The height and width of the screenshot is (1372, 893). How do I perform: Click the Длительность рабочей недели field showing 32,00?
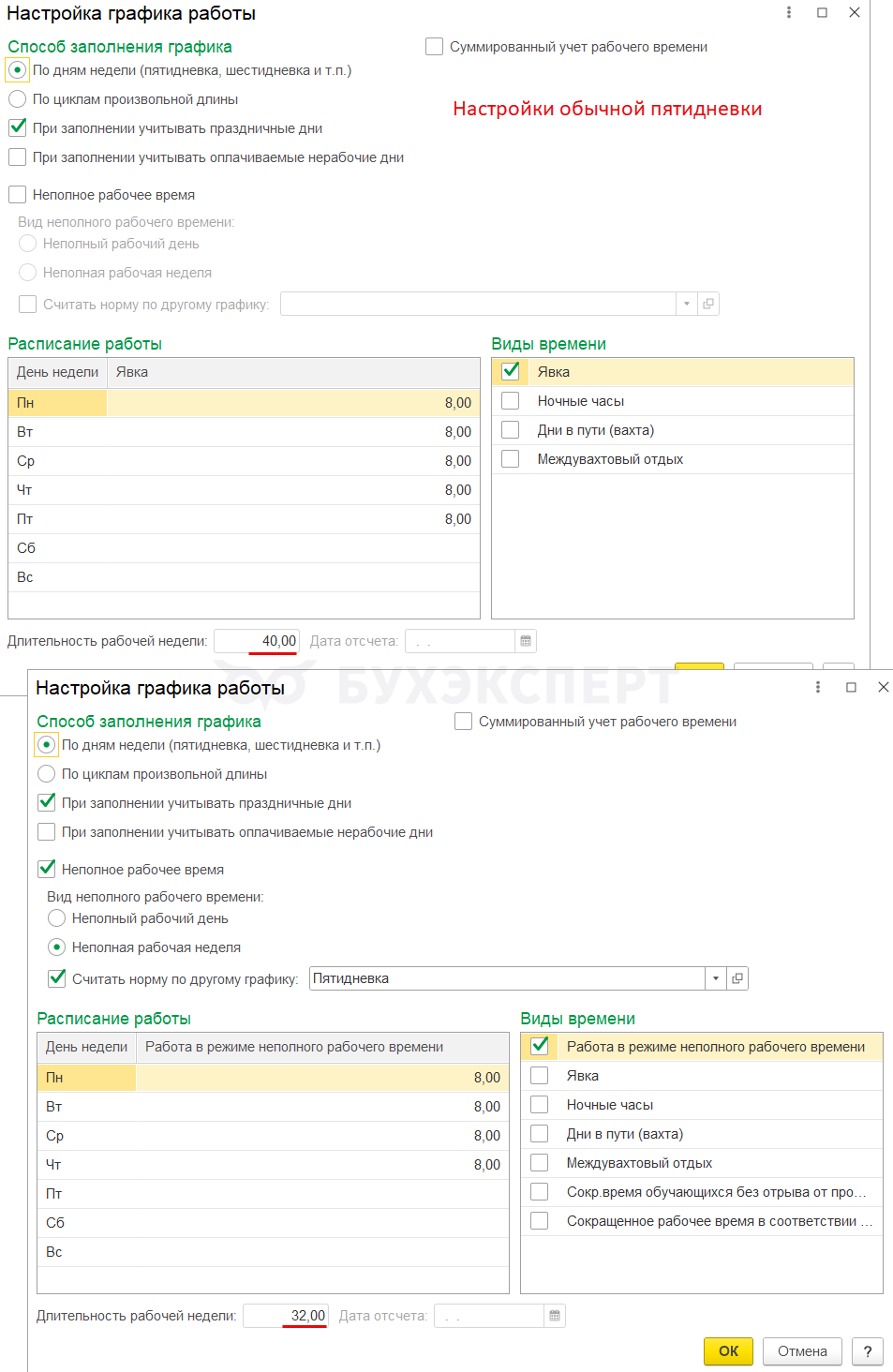coord(286,1316)
